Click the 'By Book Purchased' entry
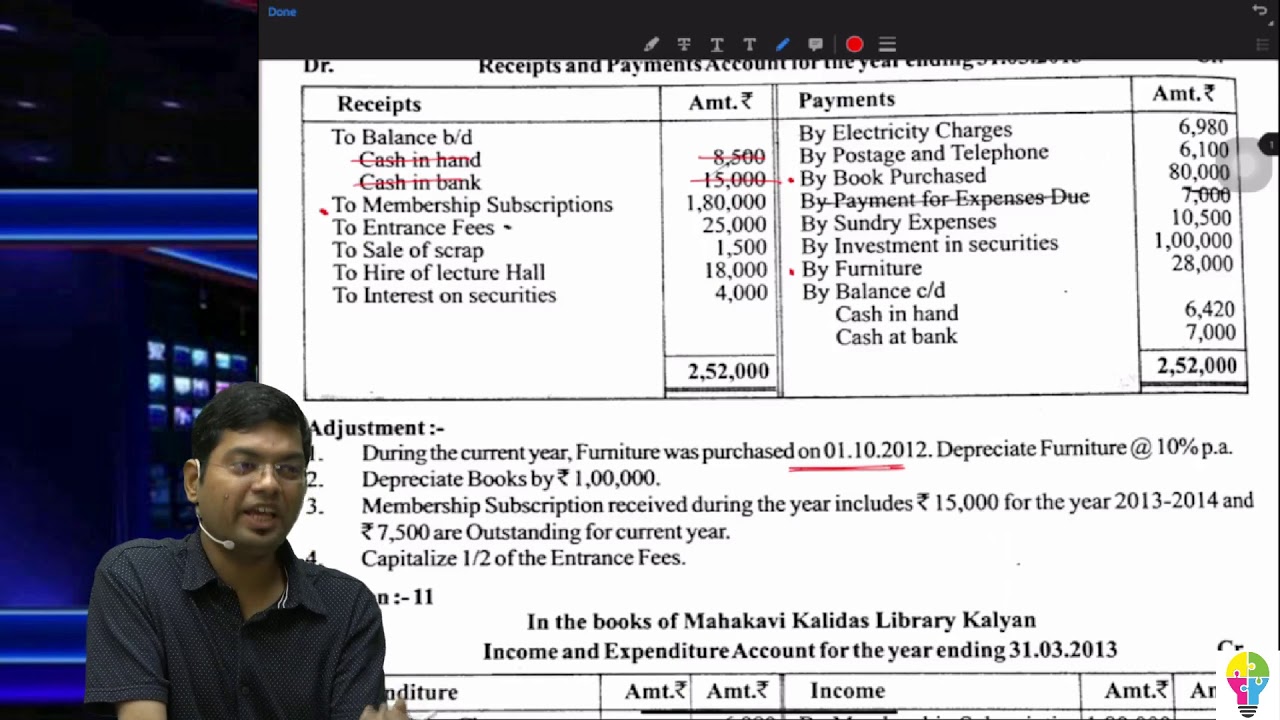This screenshot has width=1280, height=720. click(892, 177)
